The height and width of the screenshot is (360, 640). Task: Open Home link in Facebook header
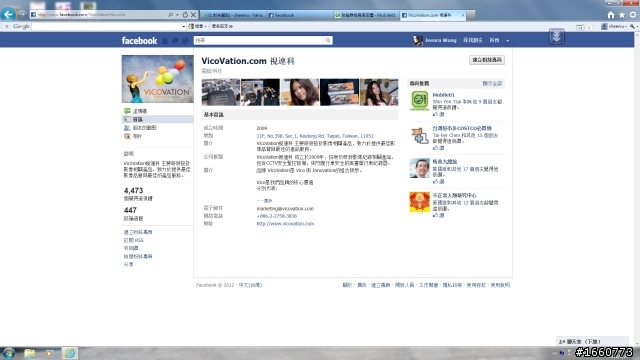[x=494, y=40]
